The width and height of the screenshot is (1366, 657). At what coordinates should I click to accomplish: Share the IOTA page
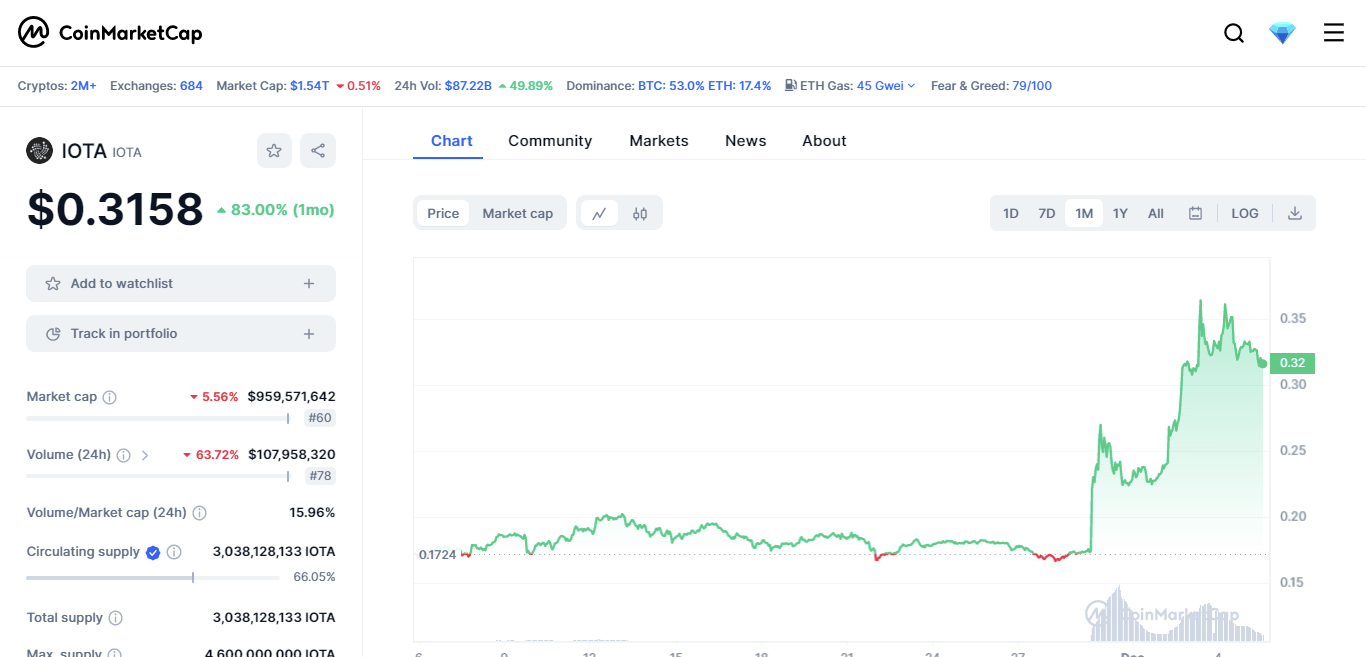[318, 150]
